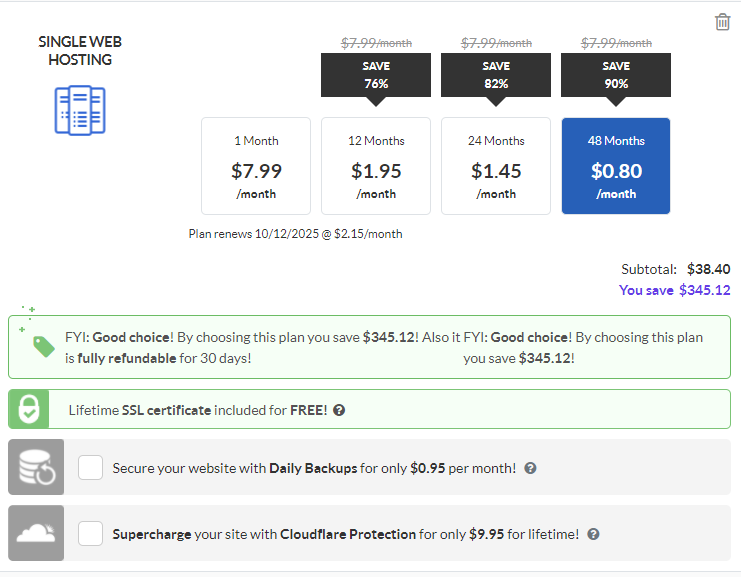
Task: Open the Cloudflare Protection help question mark
Action: [593, 534]
